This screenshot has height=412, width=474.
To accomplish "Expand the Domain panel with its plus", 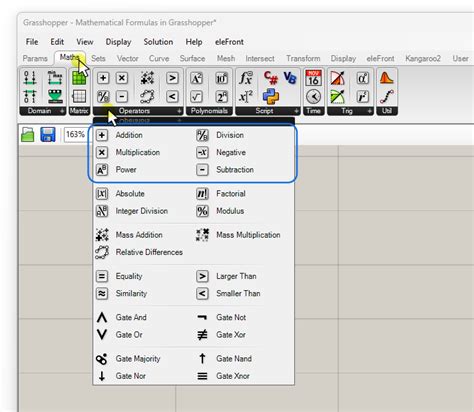I will (62, 111).
